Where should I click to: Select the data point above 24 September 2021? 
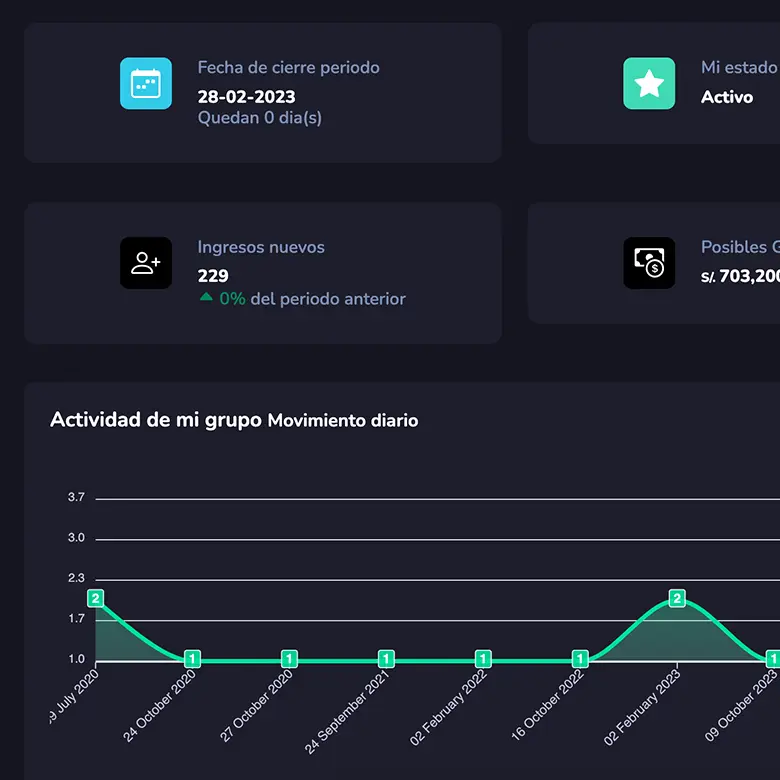point(386,659)
